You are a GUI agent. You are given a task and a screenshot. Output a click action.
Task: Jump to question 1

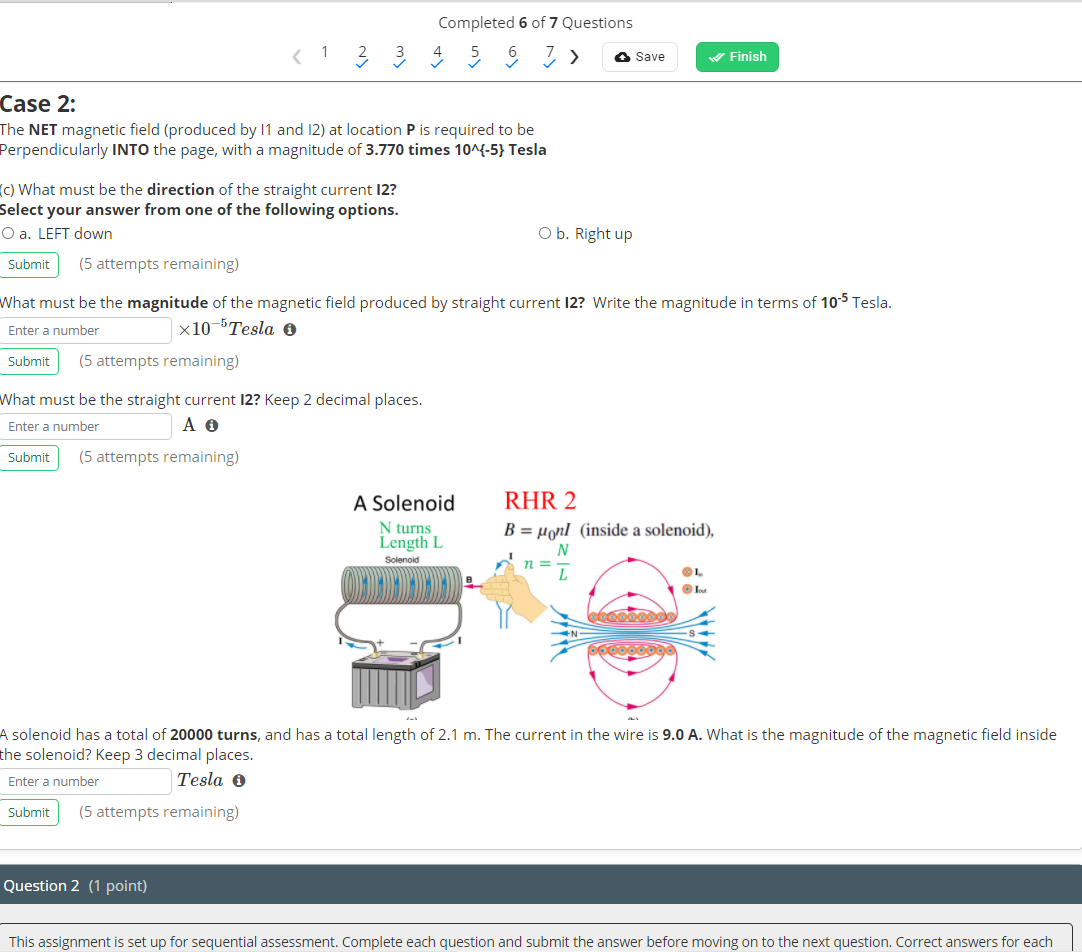click(x=324, y=52)
